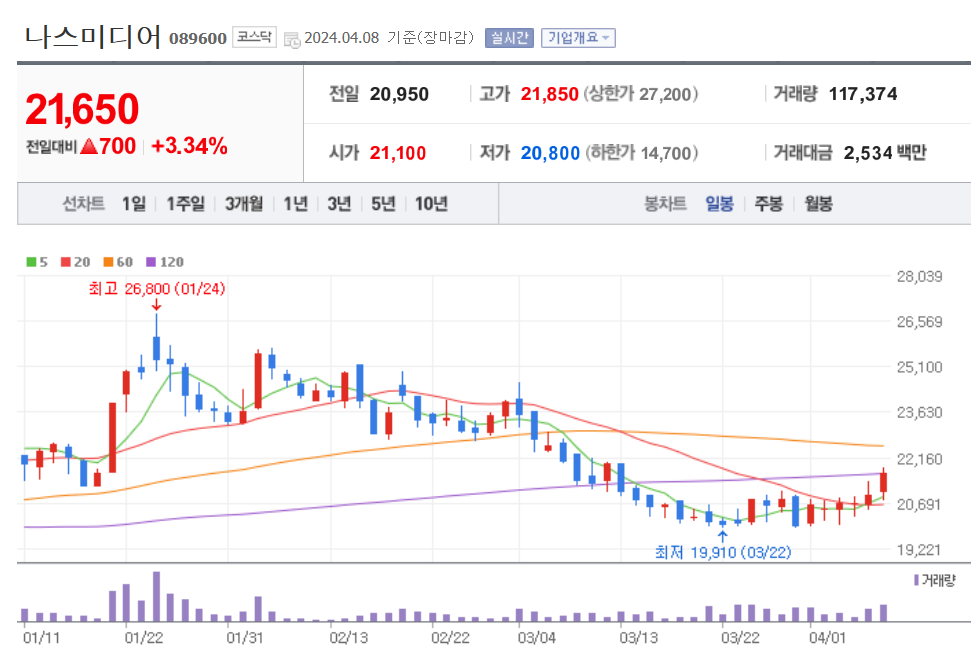
Task: Click the 나스미디어 stock name title
Action: coord(93,37)
